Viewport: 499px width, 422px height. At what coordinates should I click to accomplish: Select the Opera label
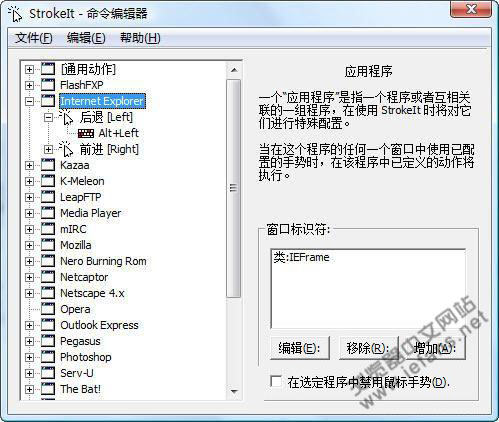click(75, 309)
